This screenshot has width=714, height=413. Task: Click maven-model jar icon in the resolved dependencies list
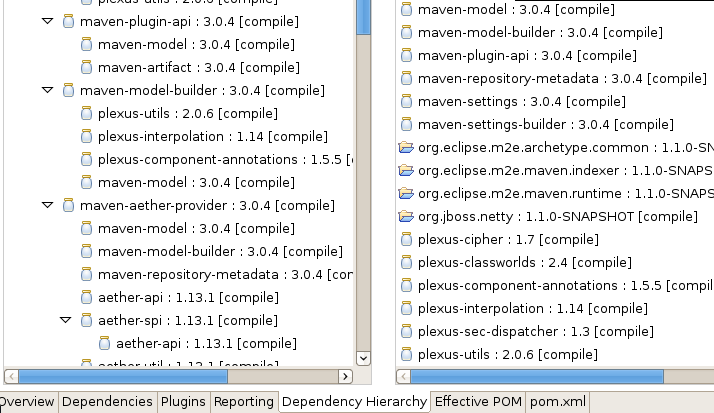coord(406,10)
